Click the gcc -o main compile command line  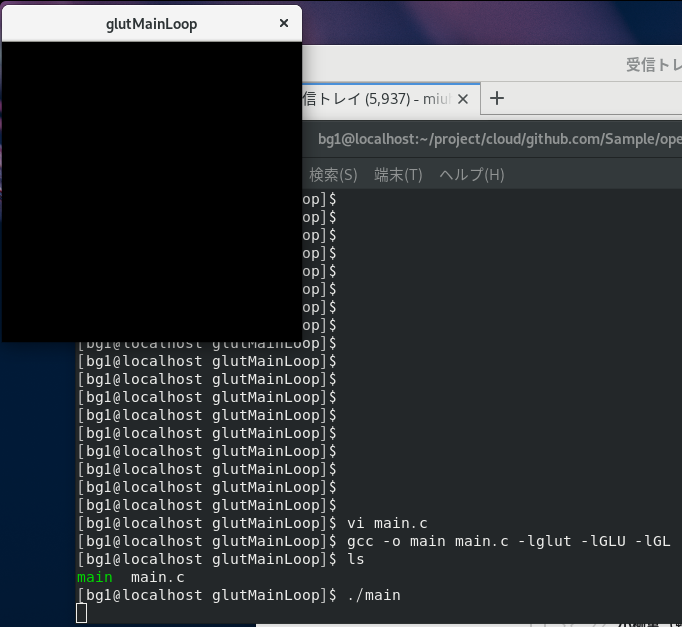pyautogui.click(x=508, y=541)
